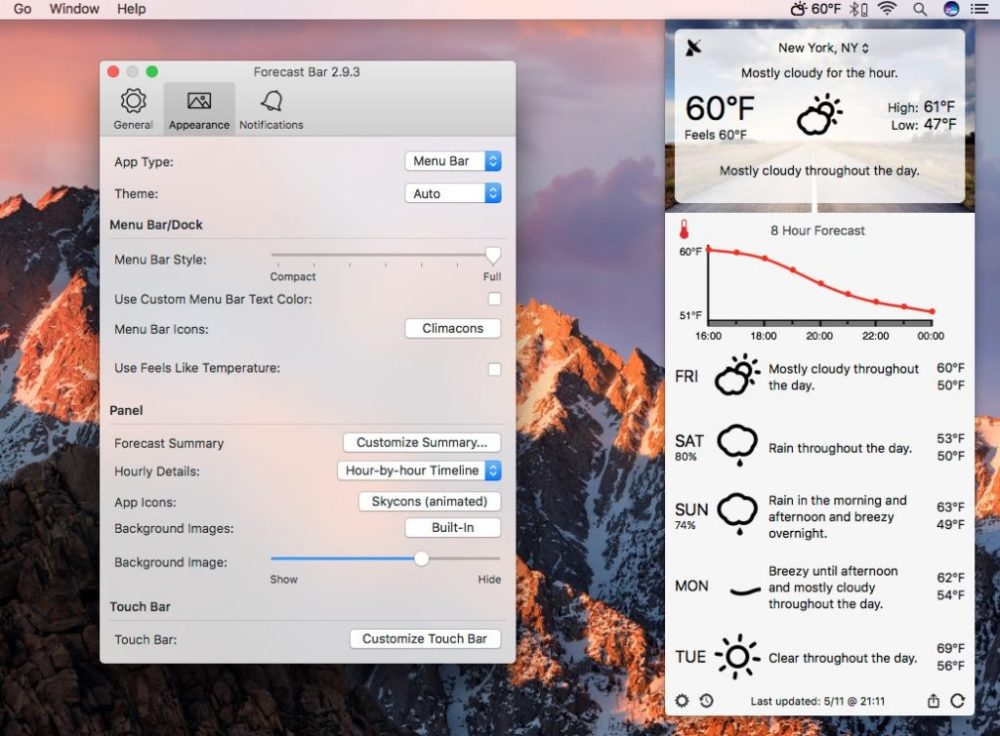Click the "Rain throughout the day." forecast text
This screenshot has width=1000, height=736.
840,448
